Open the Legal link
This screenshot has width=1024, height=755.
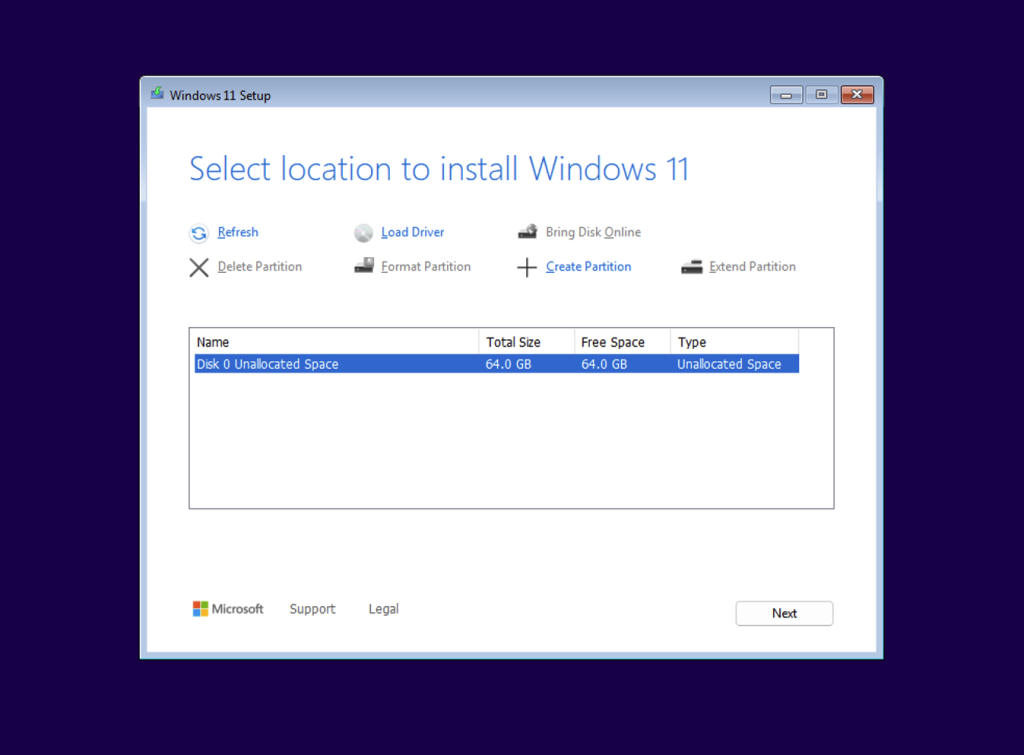(383, 609)
